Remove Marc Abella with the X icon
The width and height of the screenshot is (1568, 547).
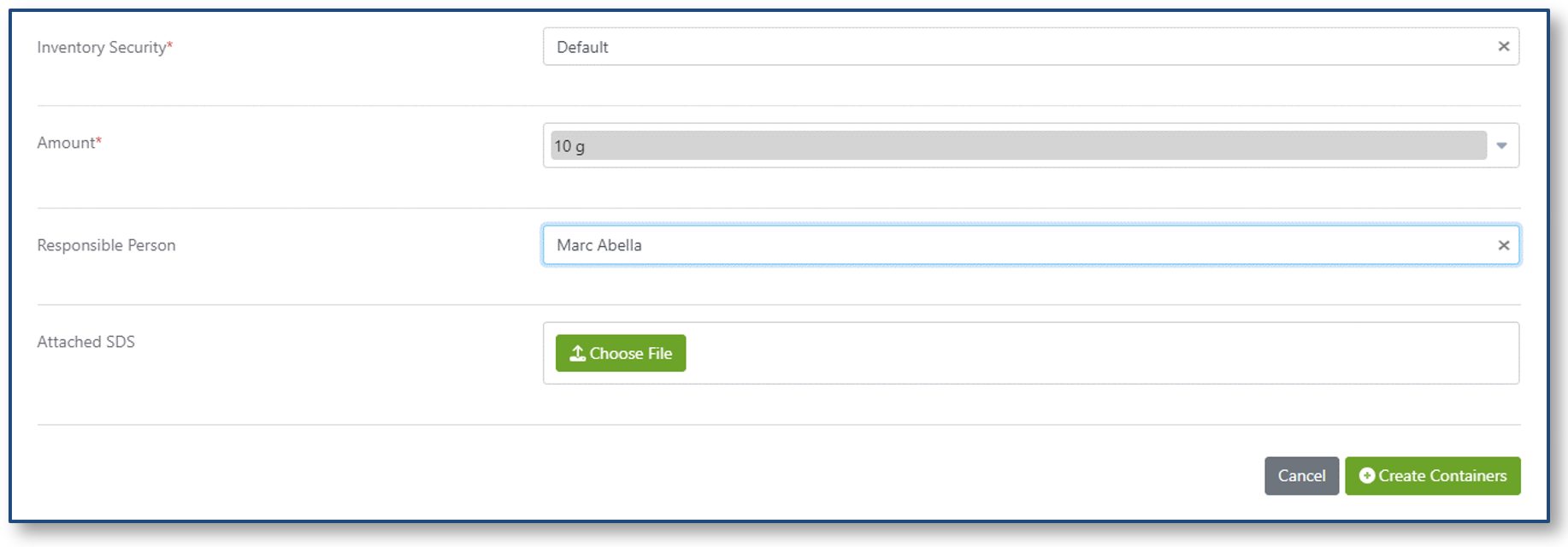(1503, 245)
